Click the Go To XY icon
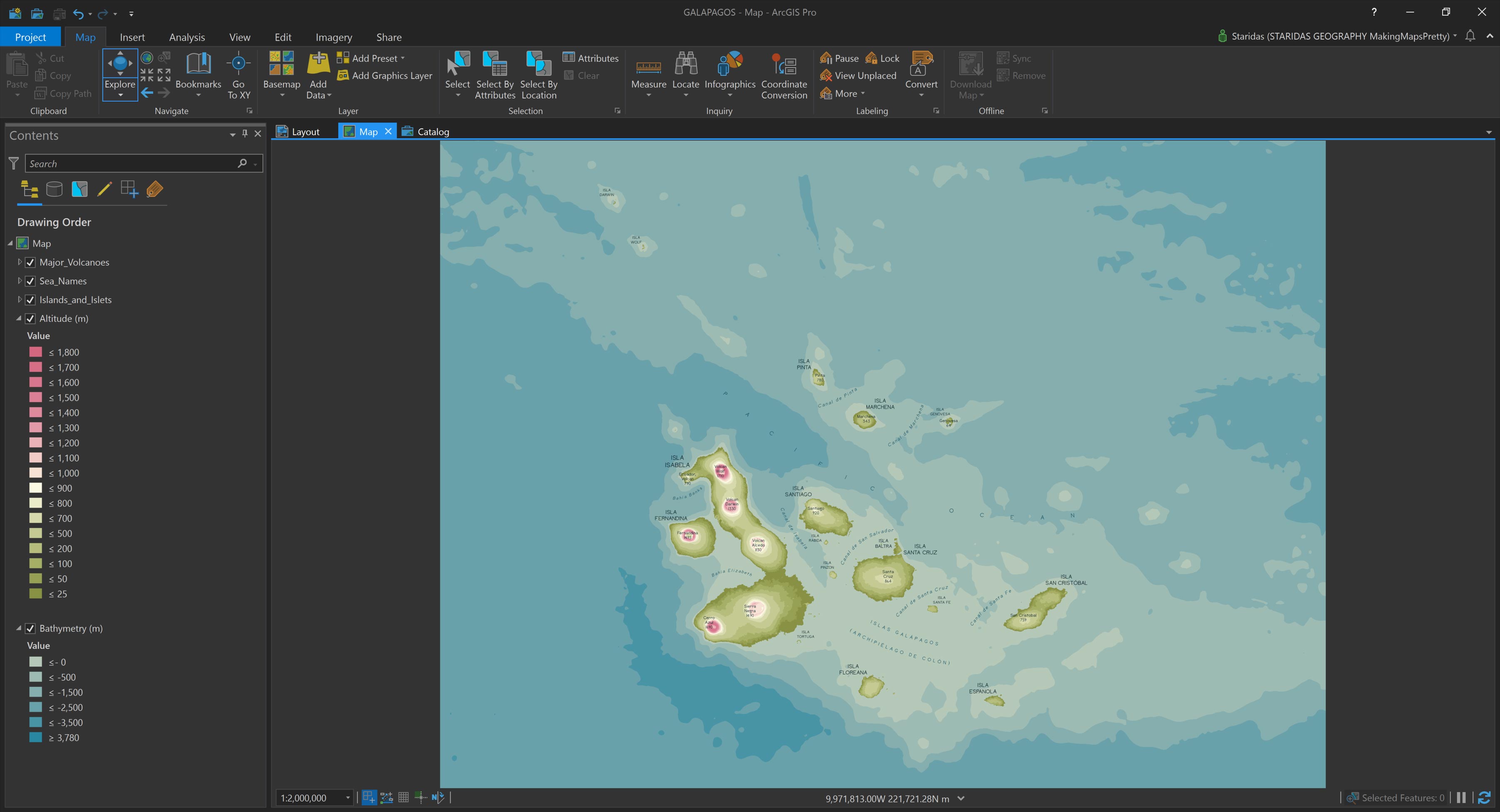The image size is (1500, 812). (x=238, y=64)
